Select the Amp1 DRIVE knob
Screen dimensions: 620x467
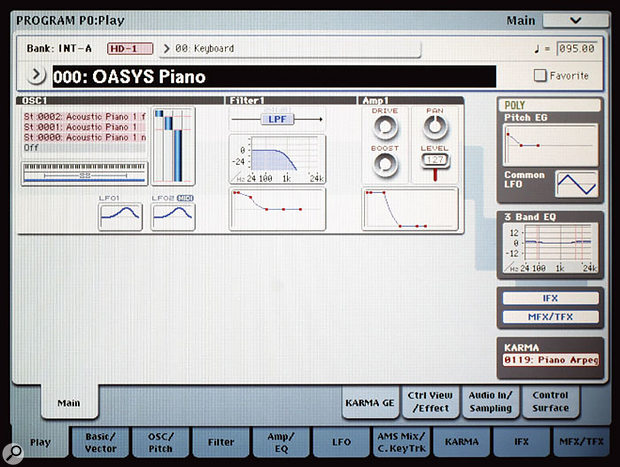(x=385, y=127)
